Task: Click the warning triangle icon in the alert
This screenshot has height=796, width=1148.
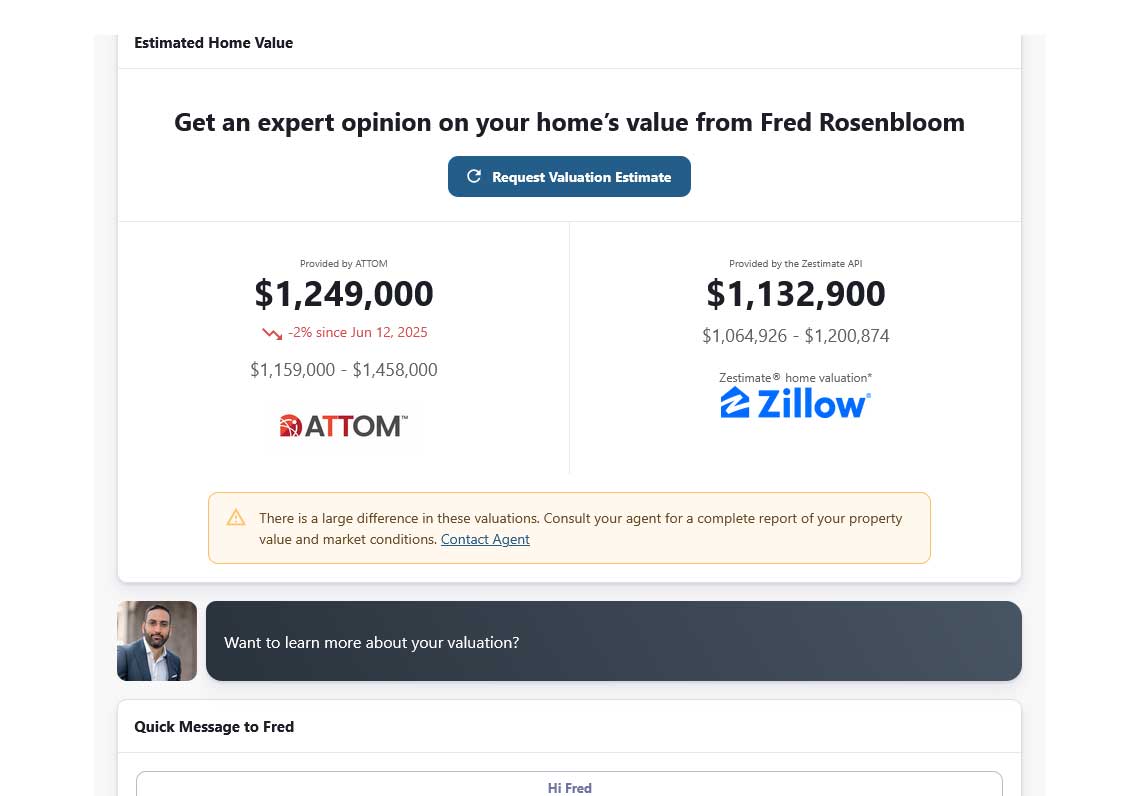Action: coord(236,518)
